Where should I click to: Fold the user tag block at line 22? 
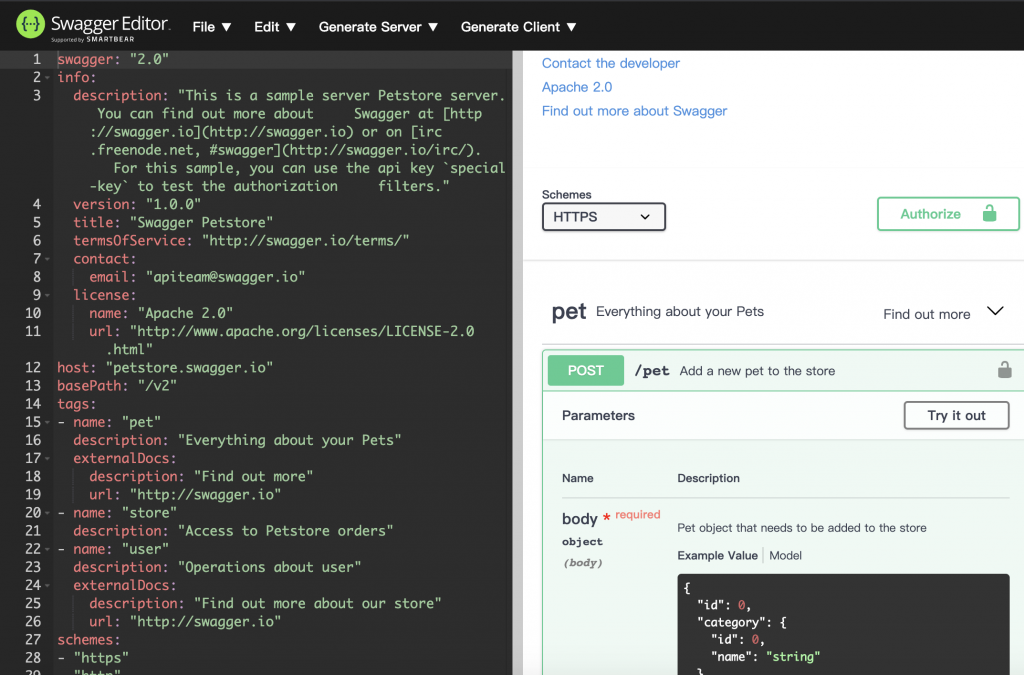coord(47,550)
